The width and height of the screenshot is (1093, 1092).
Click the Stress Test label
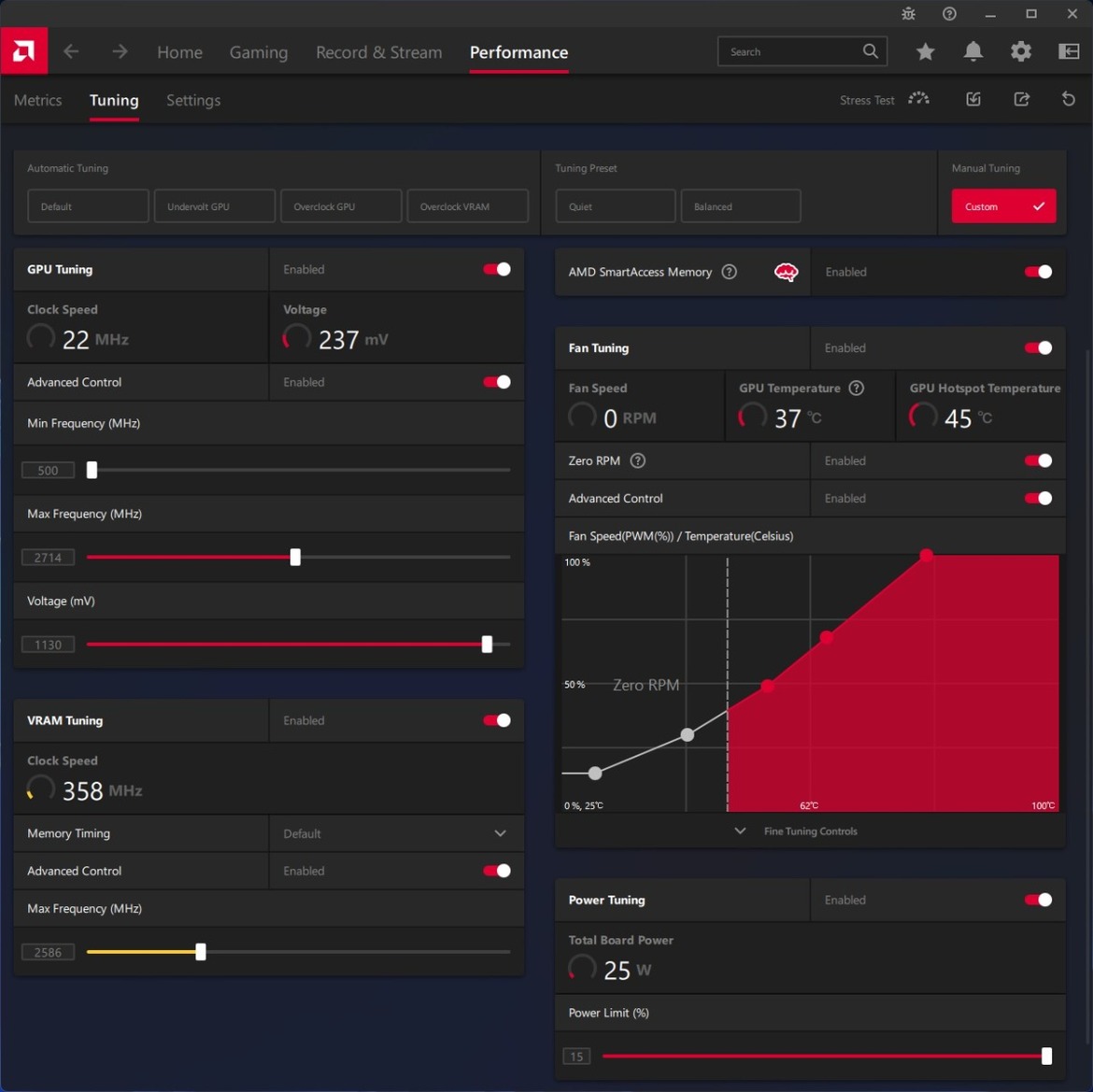click(866, 100)
